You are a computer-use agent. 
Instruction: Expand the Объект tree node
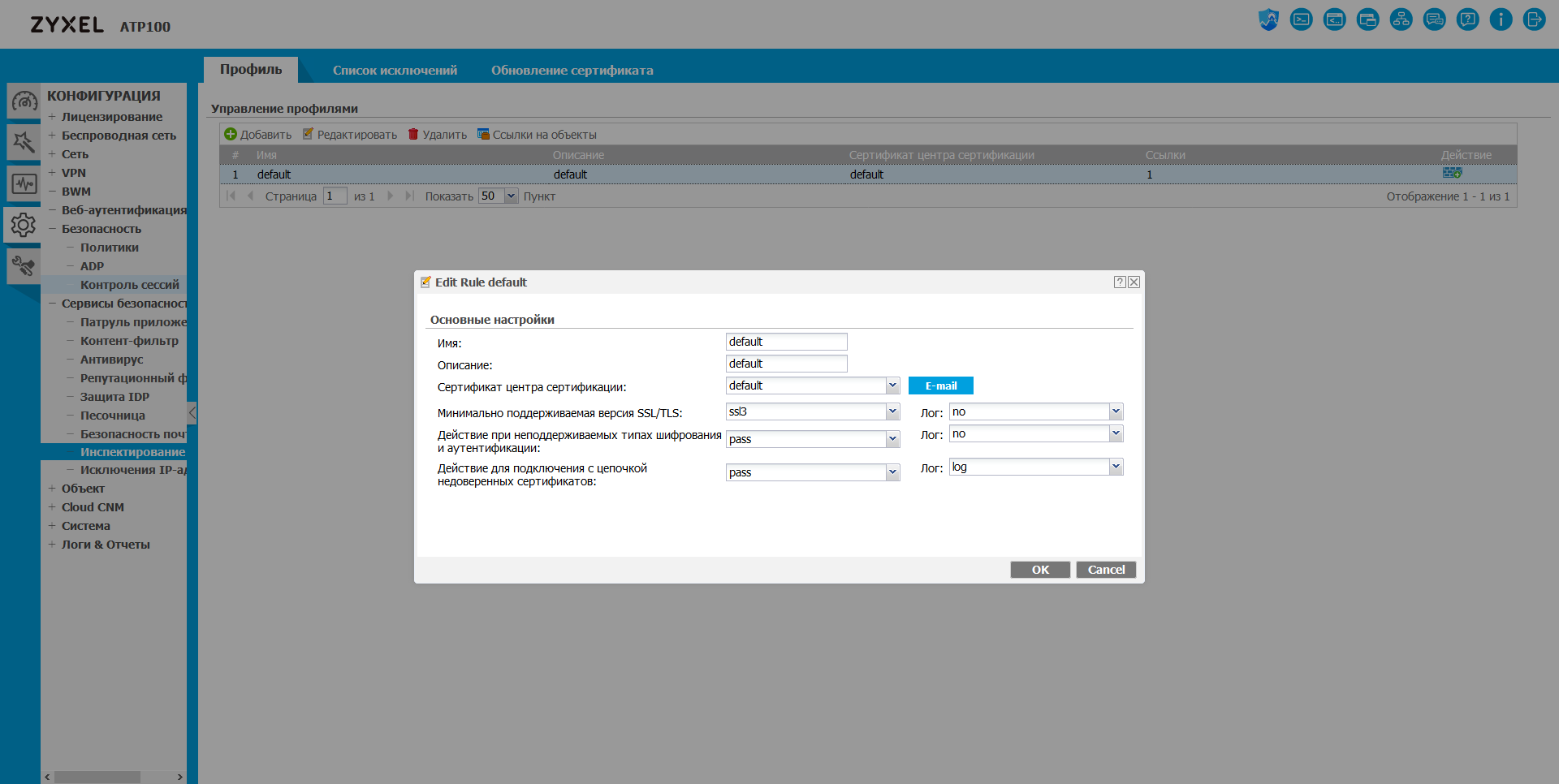[x=52, y=489]
